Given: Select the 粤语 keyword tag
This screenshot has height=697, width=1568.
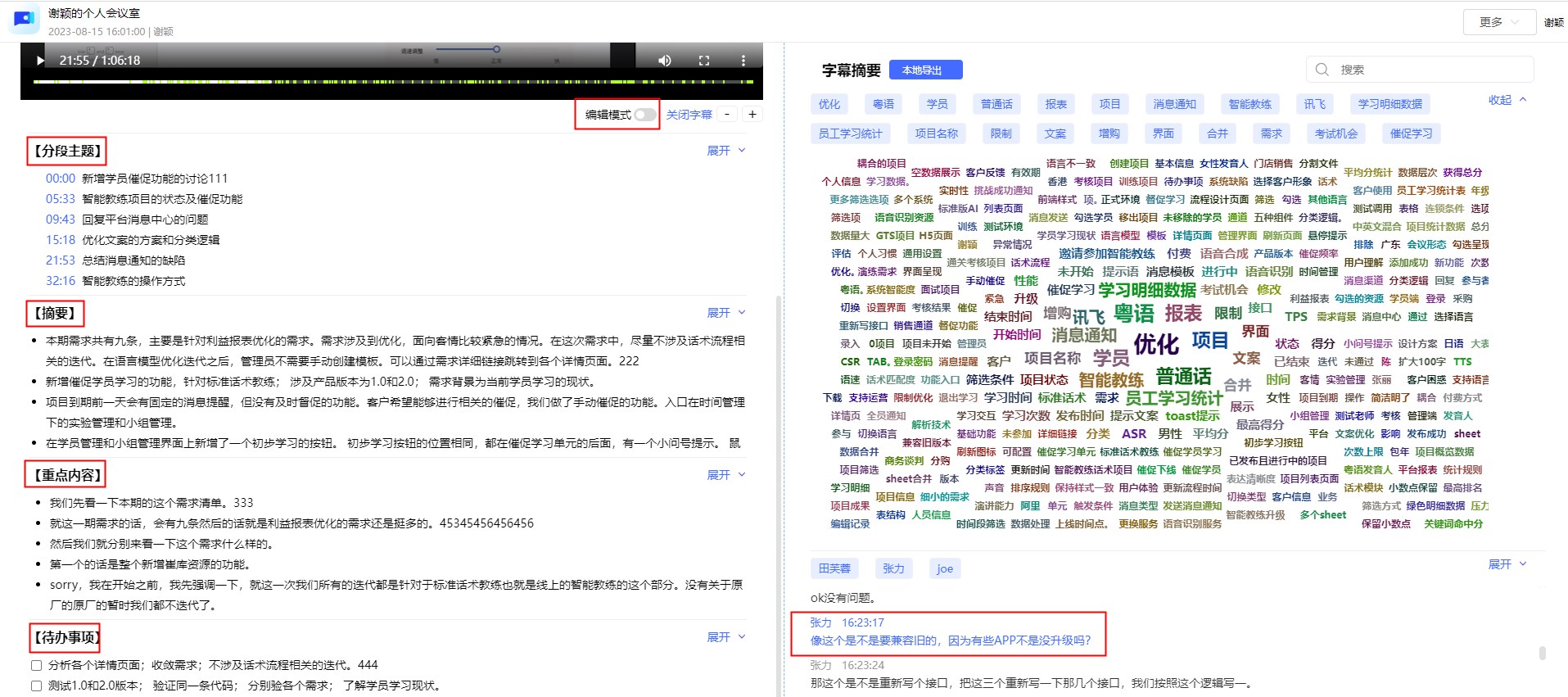Looking at the screenshot, I should coord(883,104).
